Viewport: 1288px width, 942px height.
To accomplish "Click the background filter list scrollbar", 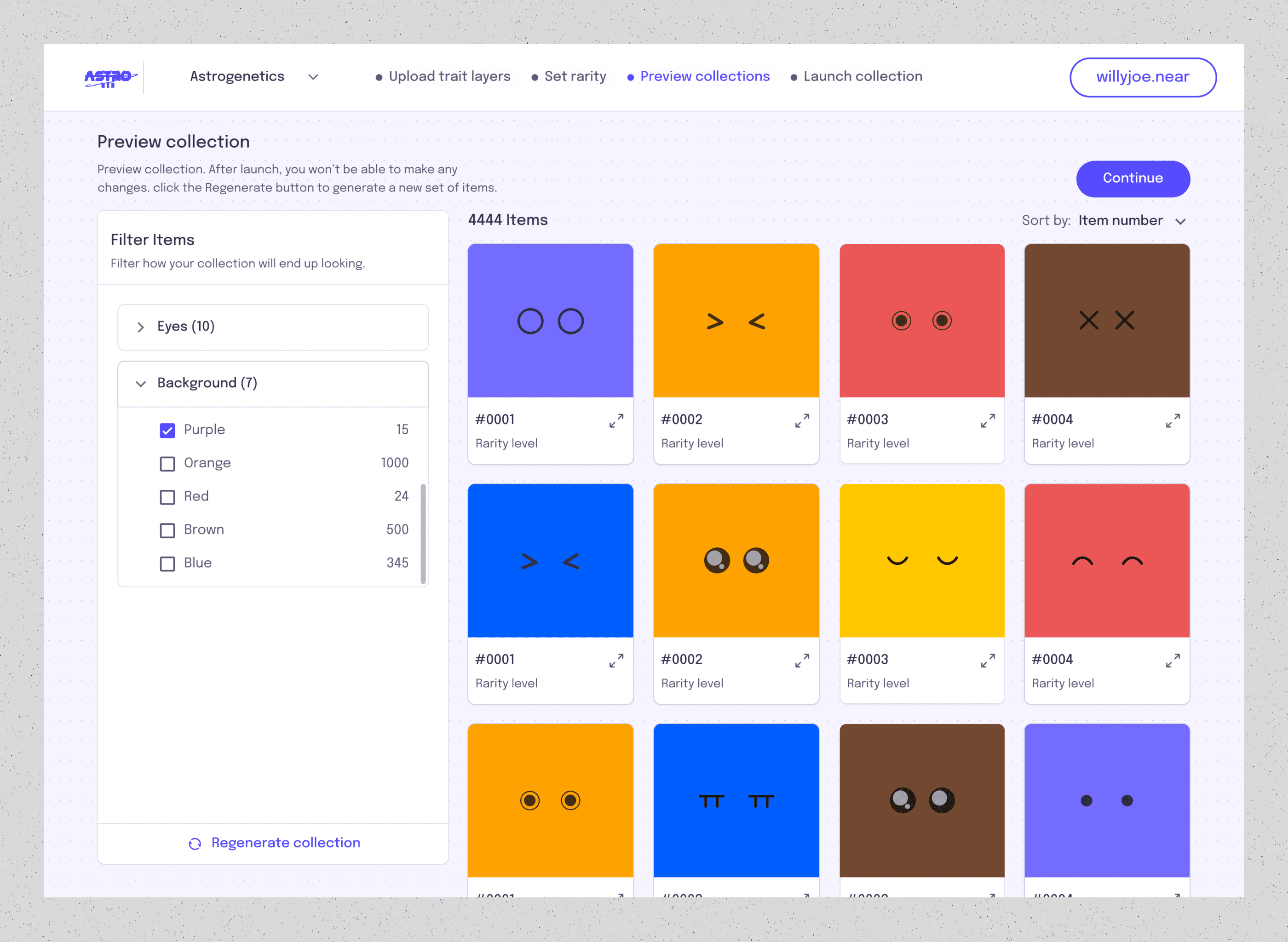I will [423, 533].
